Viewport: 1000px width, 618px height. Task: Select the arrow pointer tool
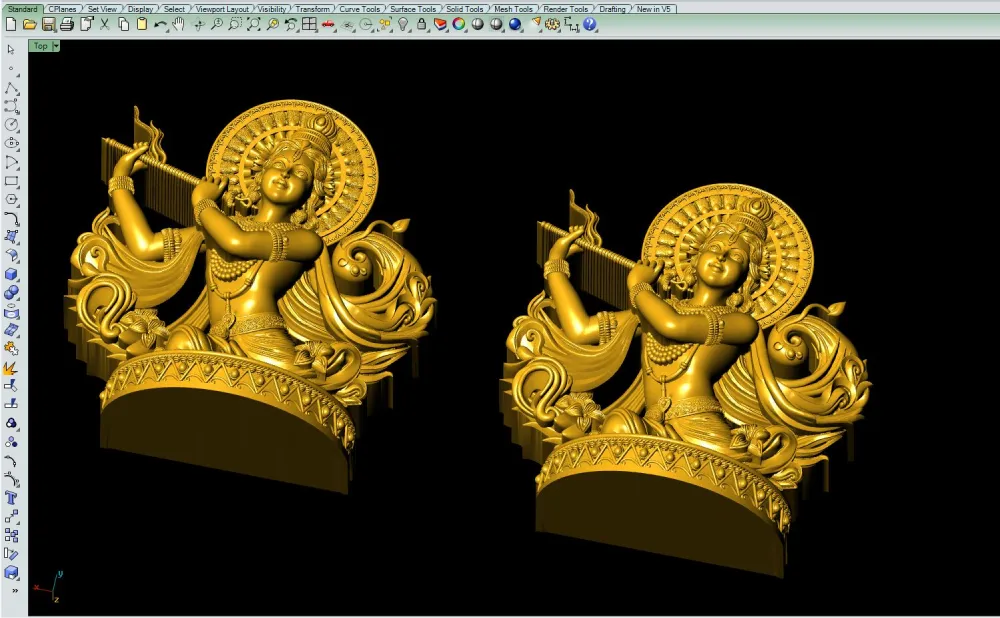pyautogui.click(x=11, y=50)
